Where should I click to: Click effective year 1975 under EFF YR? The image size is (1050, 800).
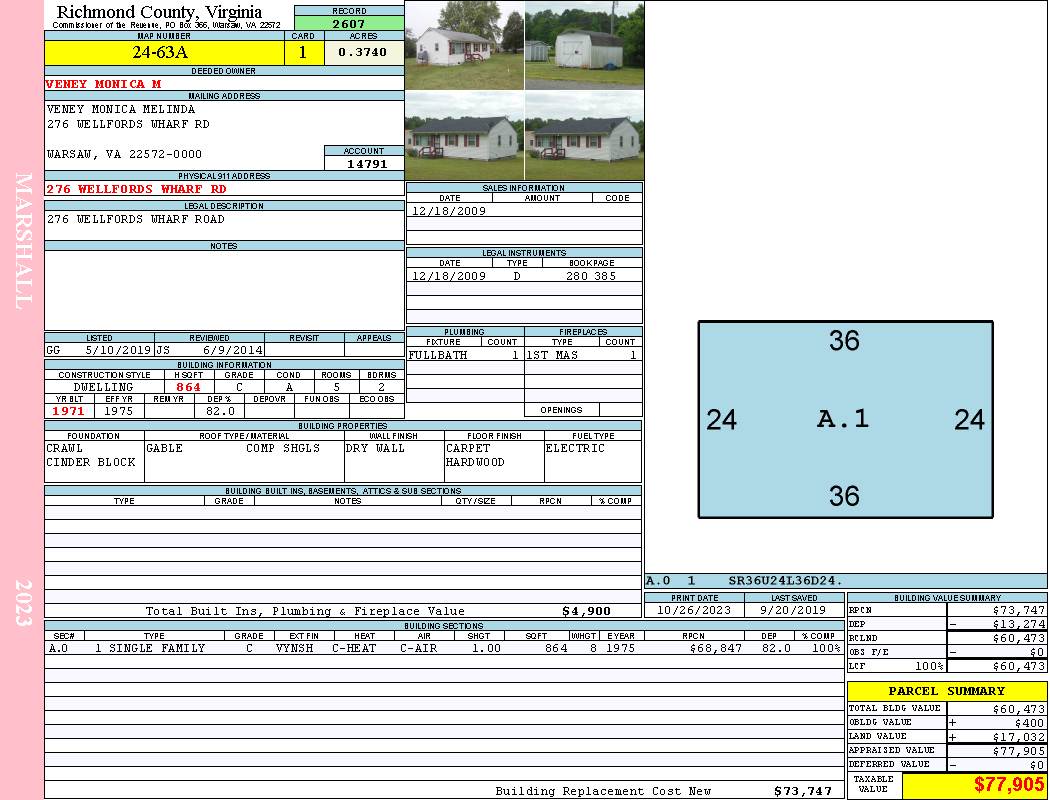(119, 411)
